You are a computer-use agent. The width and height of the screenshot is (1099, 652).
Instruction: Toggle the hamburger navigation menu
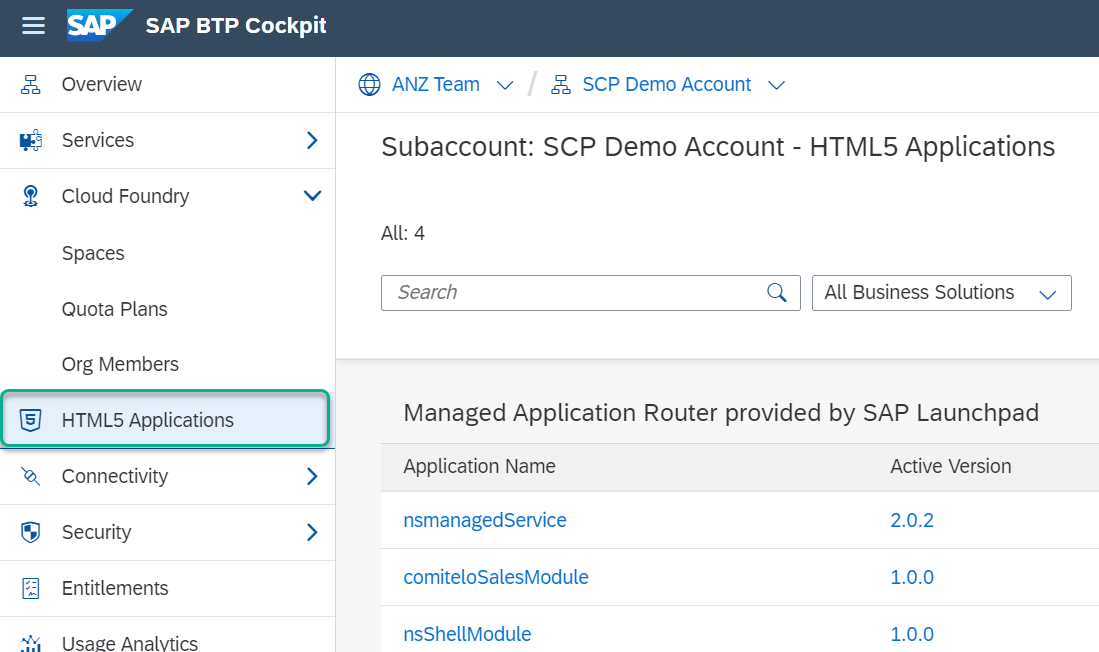pos(33,26)
